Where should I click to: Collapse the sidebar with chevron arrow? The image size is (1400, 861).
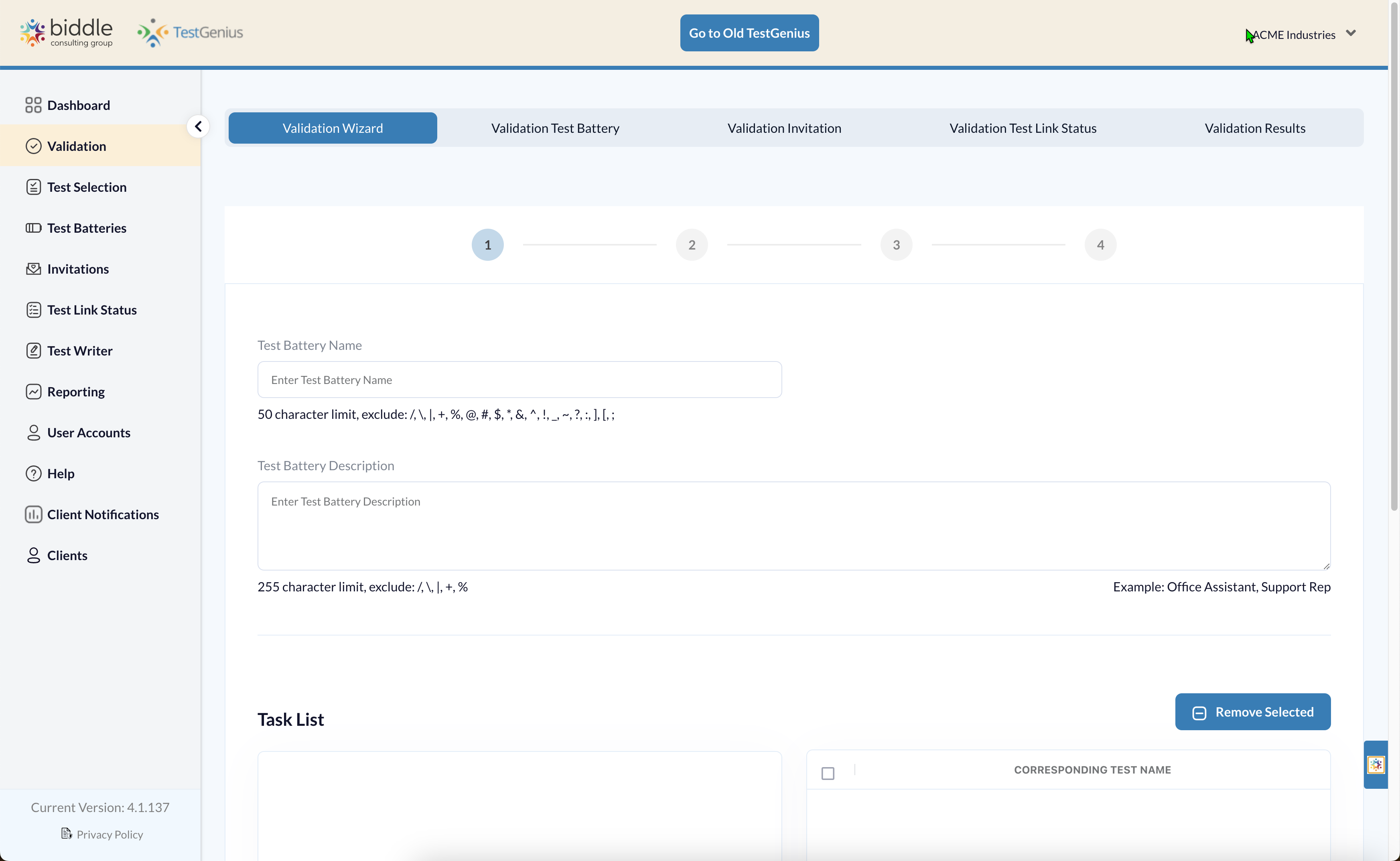[x=198, y=126]
